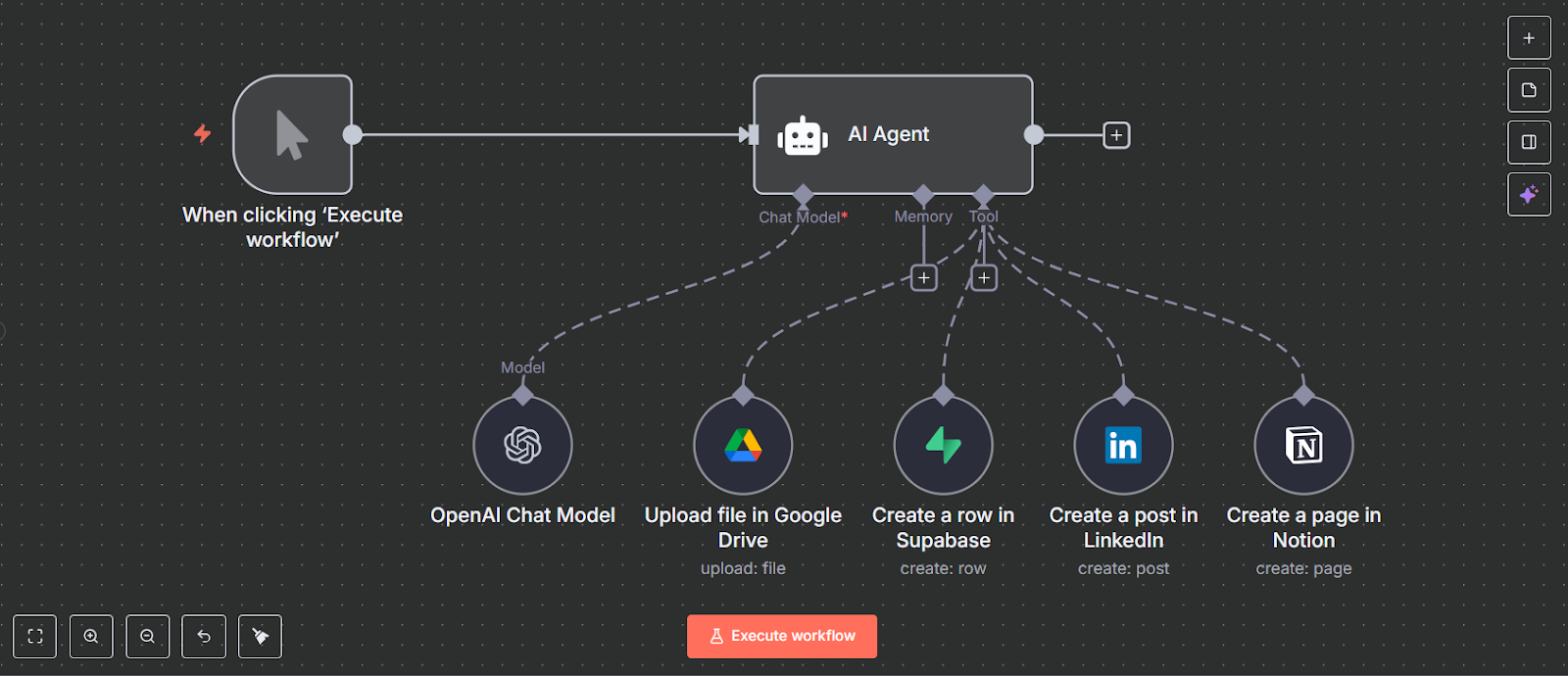Select the red lightning trigger indicator
The width and height of the screenshot is (1568, 676).
pos(203,133)
